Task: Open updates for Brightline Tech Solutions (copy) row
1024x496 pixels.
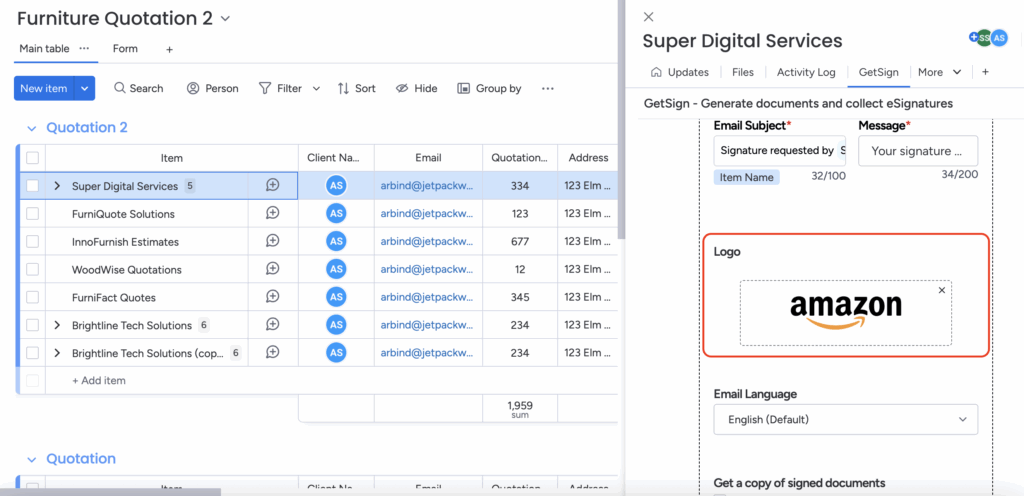Action: [x=273, y=352]
